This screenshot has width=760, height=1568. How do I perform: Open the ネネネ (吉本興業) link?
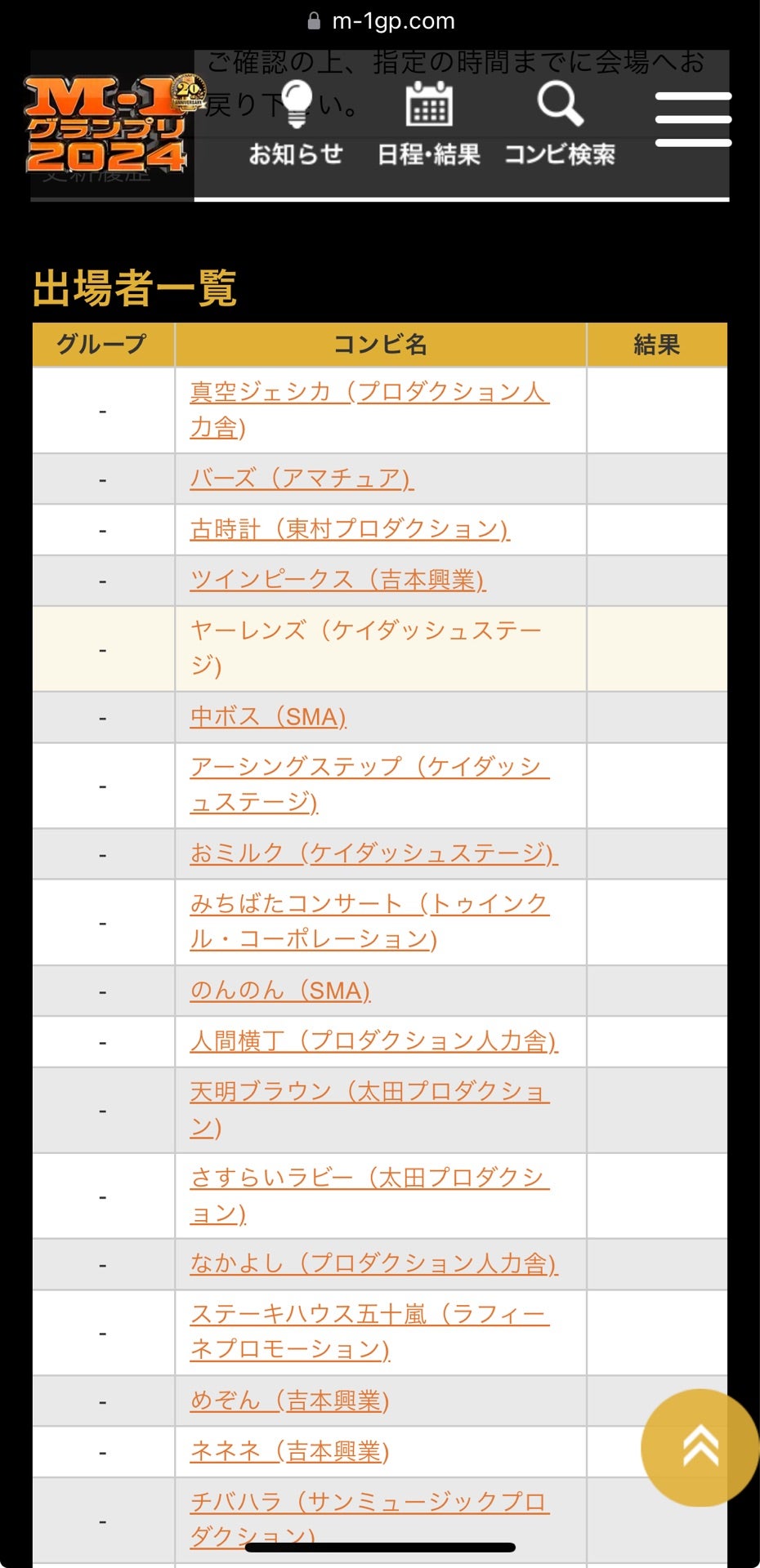click(x=289, y=1451)
